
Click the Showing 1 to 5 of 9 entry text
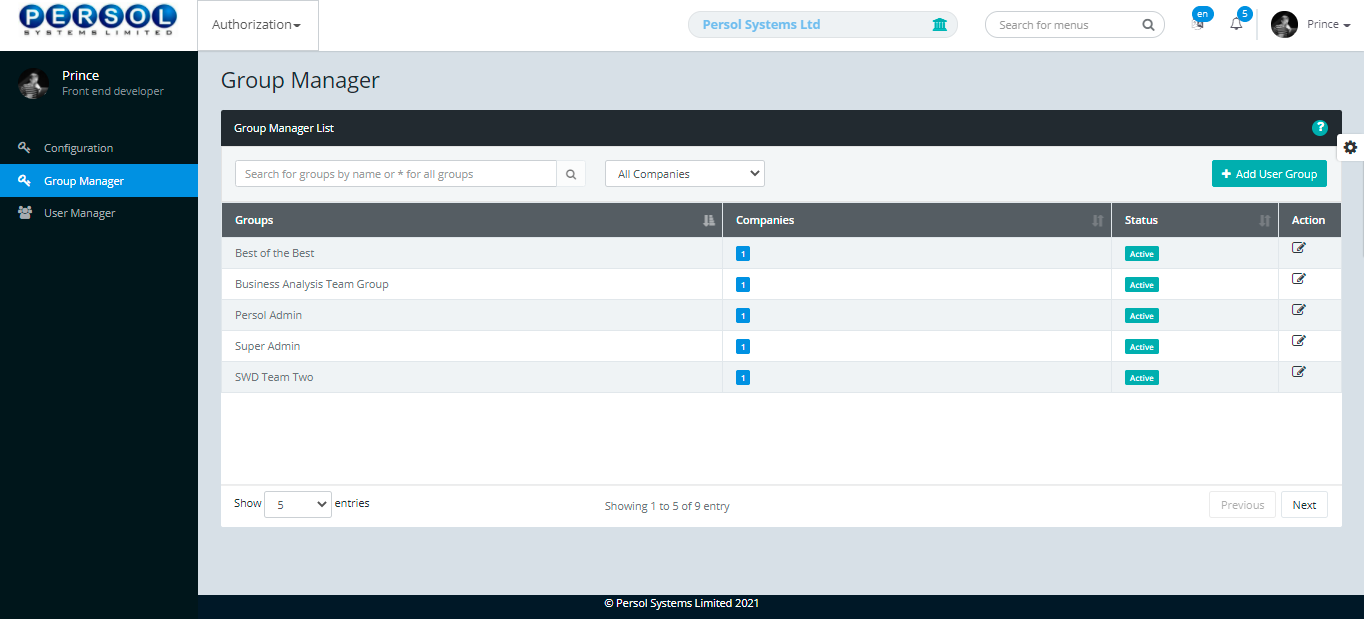point(667,506)
